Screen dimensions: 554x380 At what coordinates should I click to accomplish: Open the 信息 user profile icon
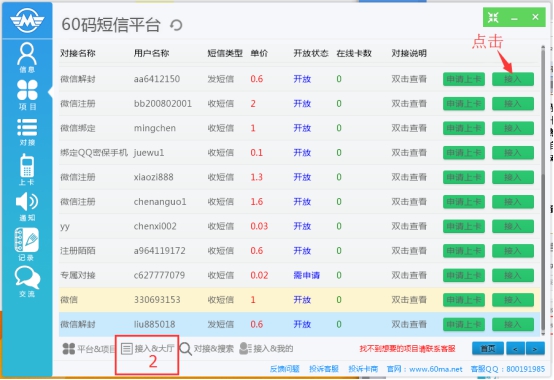coord(27,57)
